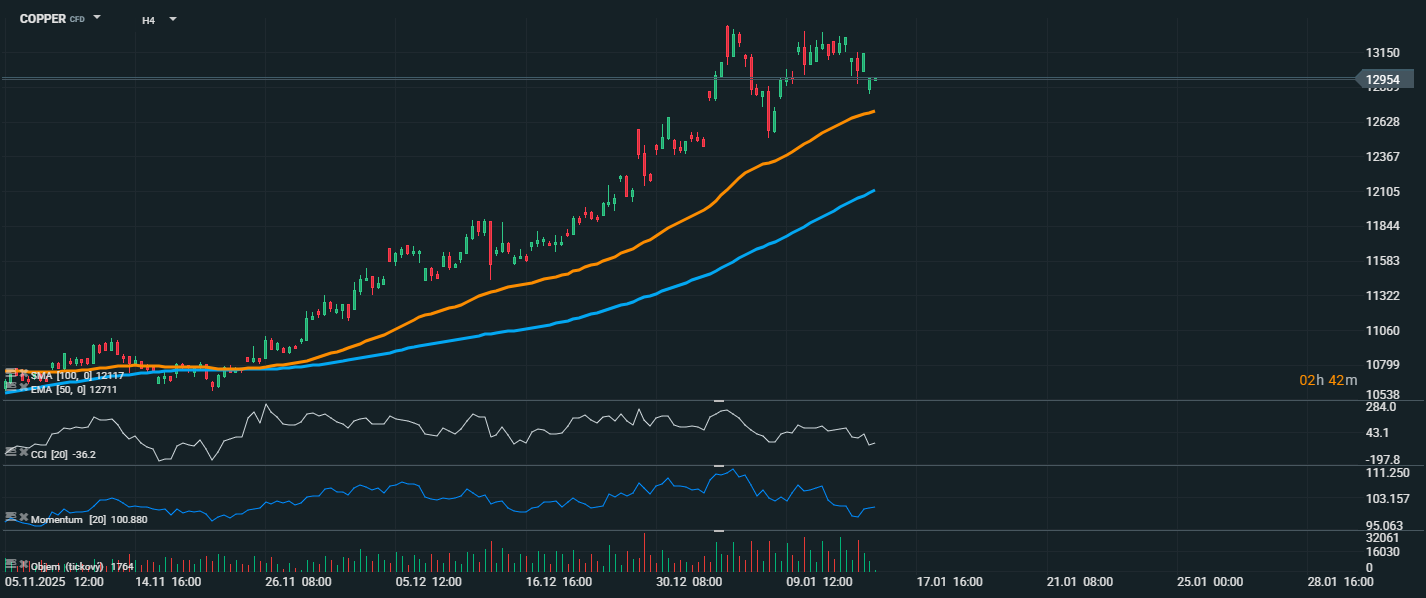1426x598 pixels.
Task: Click the 26.11 08:00 time axis label
Action: pos(298,581)
